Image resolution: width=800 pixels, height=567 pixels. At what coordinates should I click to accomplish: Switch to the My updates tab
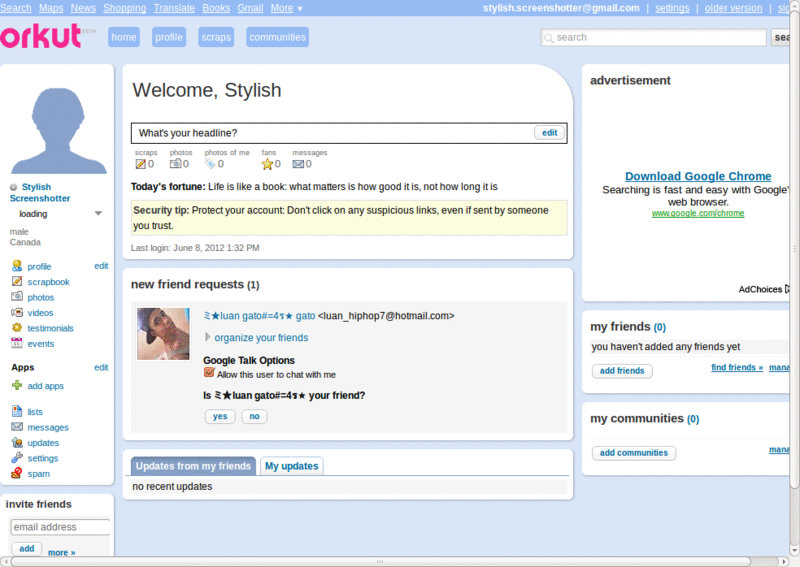tap(291, 465)
